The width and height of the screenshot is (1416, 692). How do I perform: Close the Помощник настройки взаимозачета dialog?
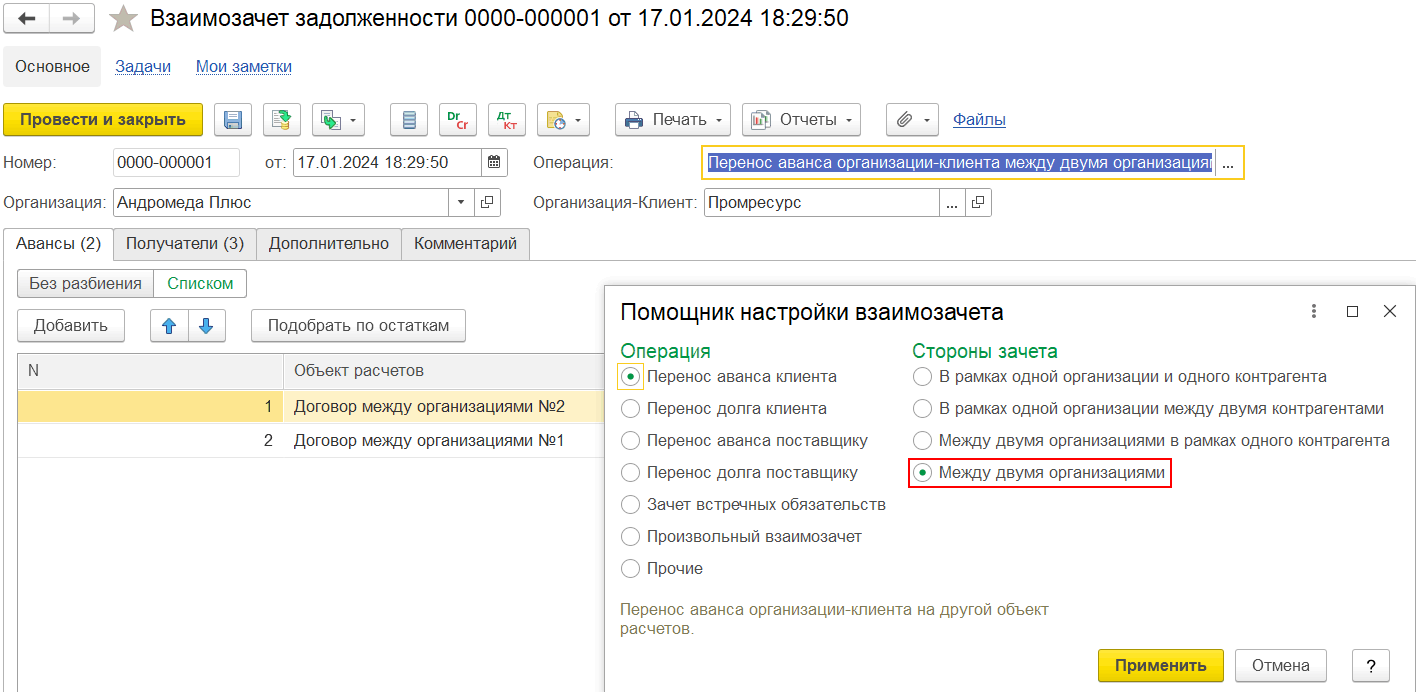[x=1389, y=312]
